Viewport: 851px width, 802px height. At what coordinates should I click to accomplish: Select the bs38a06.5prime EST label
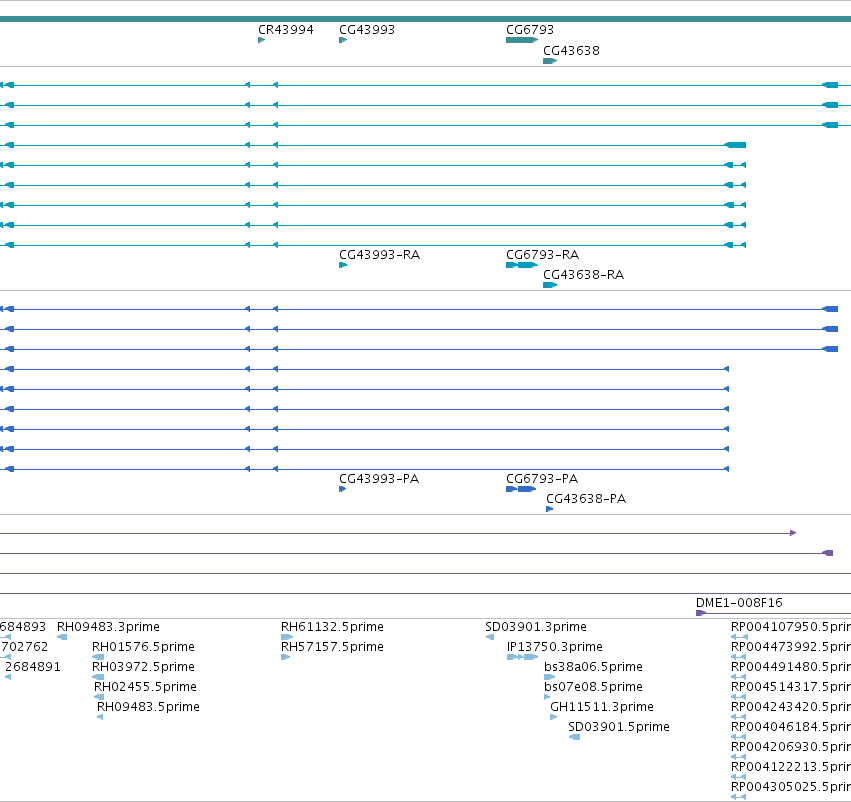tap(593, 666)
